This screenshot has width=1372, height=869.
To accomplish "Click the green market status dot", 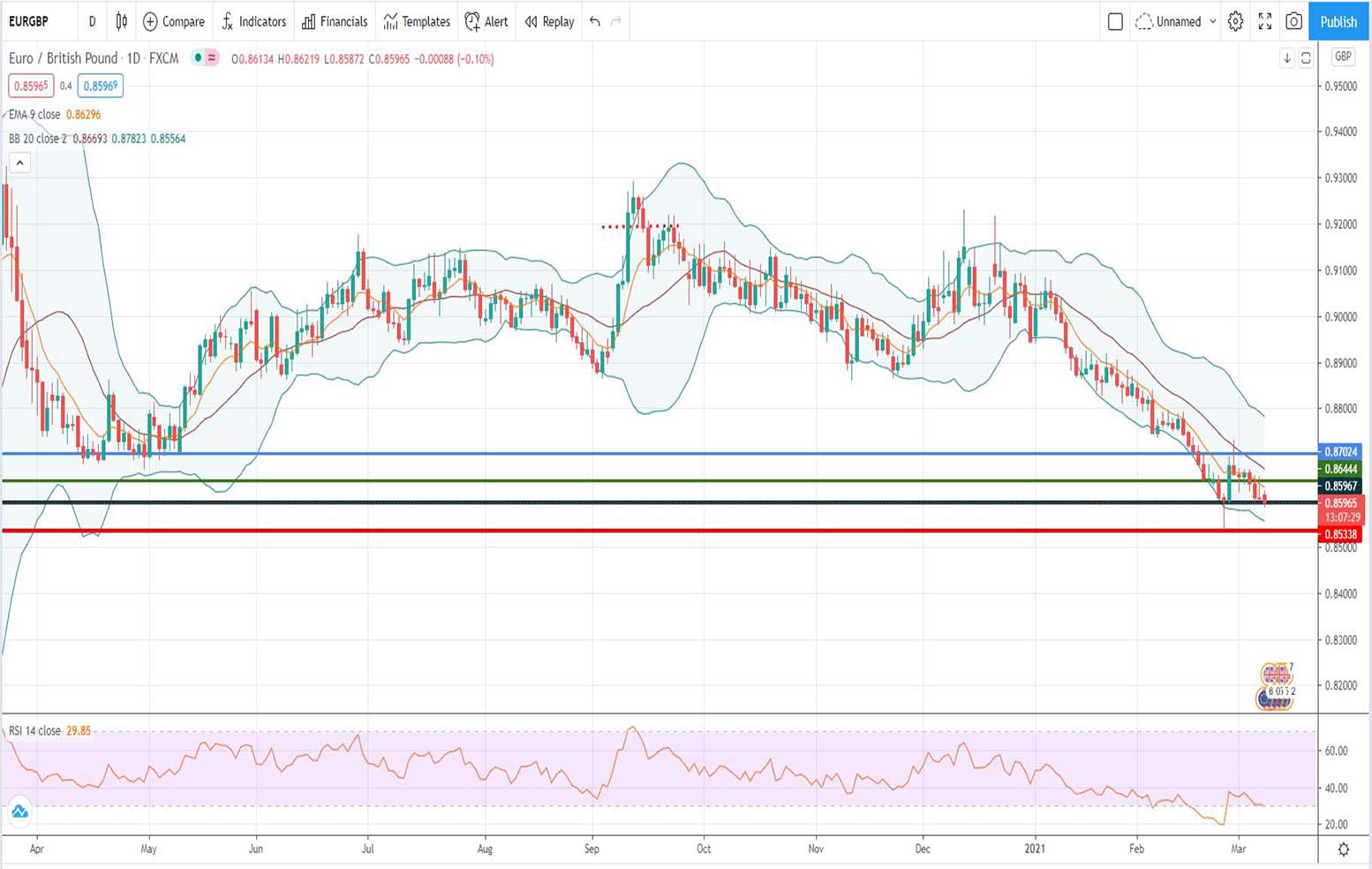I will pos(197,57).
